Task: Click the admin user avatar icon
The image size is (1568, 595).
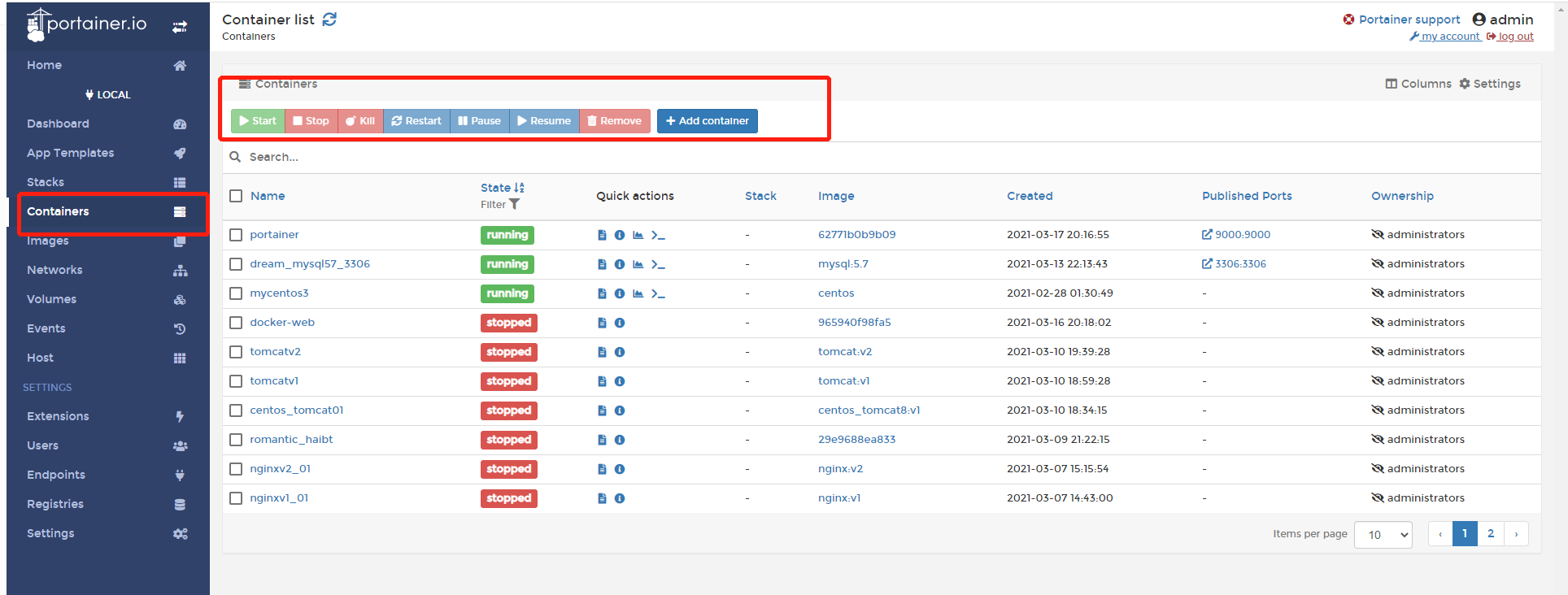Action: (x=1479, y=20)
